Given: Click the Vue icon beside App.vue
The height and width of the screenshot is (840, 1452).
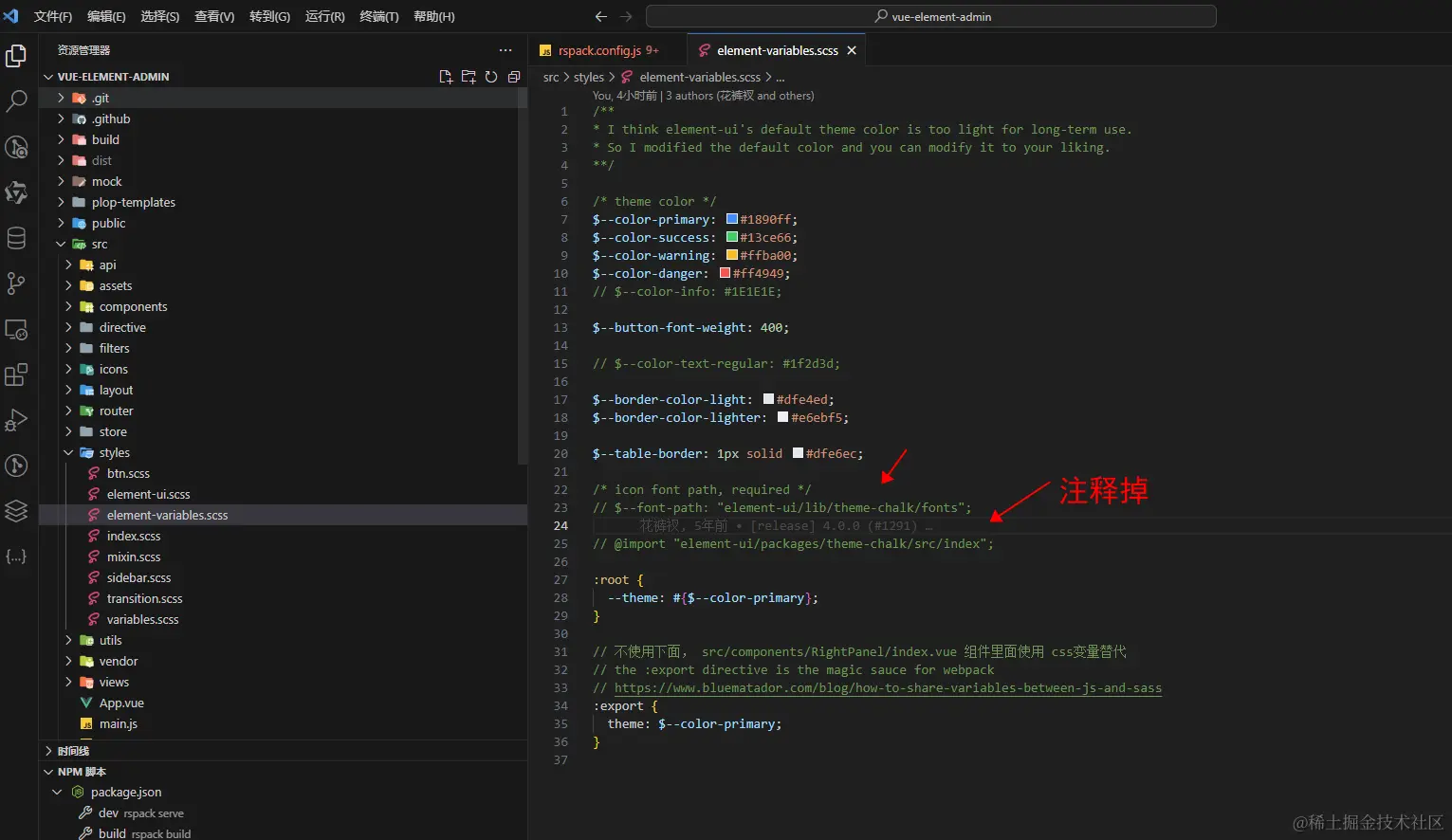Looking at the screenshot, I should [86, 703].
